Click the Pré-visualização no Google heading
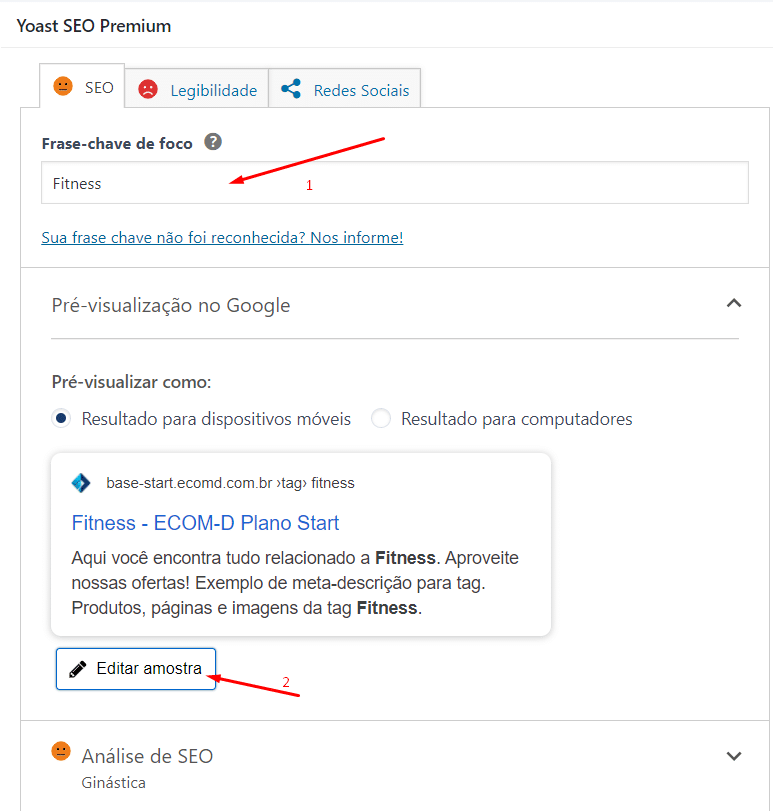 click(x=171, y=305)
